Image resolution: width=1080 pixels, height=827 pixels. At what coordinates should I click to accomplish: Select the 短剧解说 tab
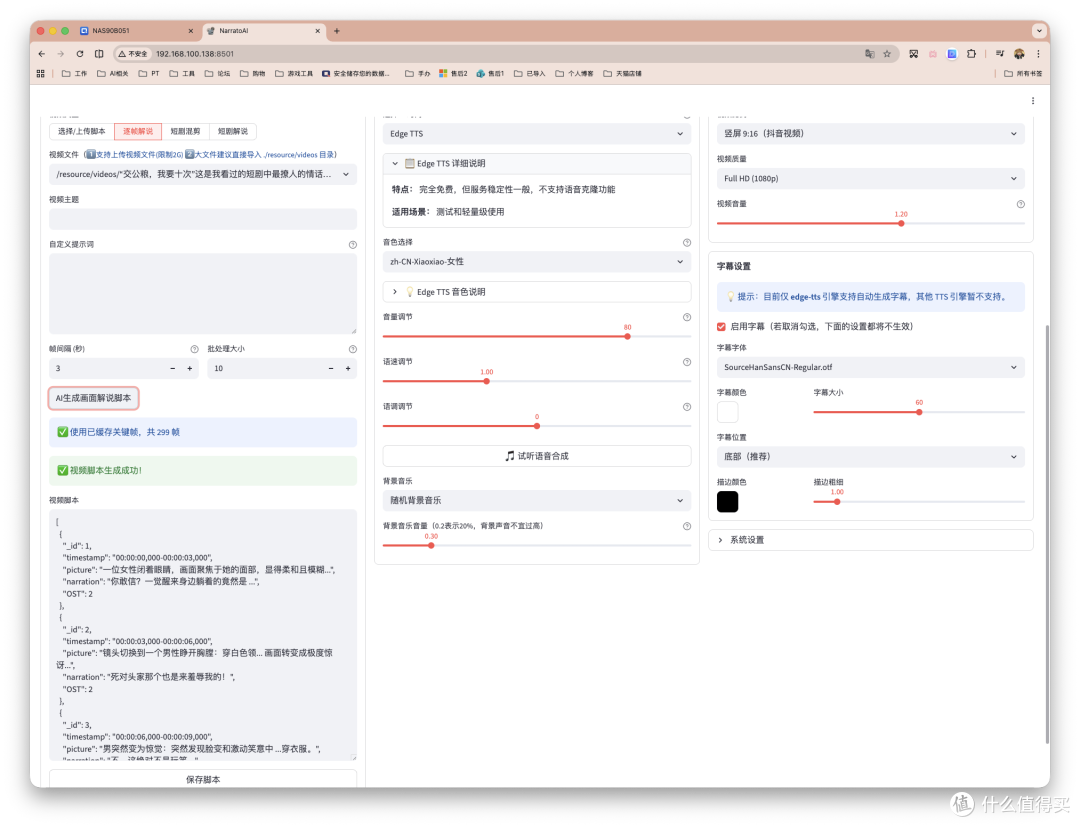[x=233, y=132]
